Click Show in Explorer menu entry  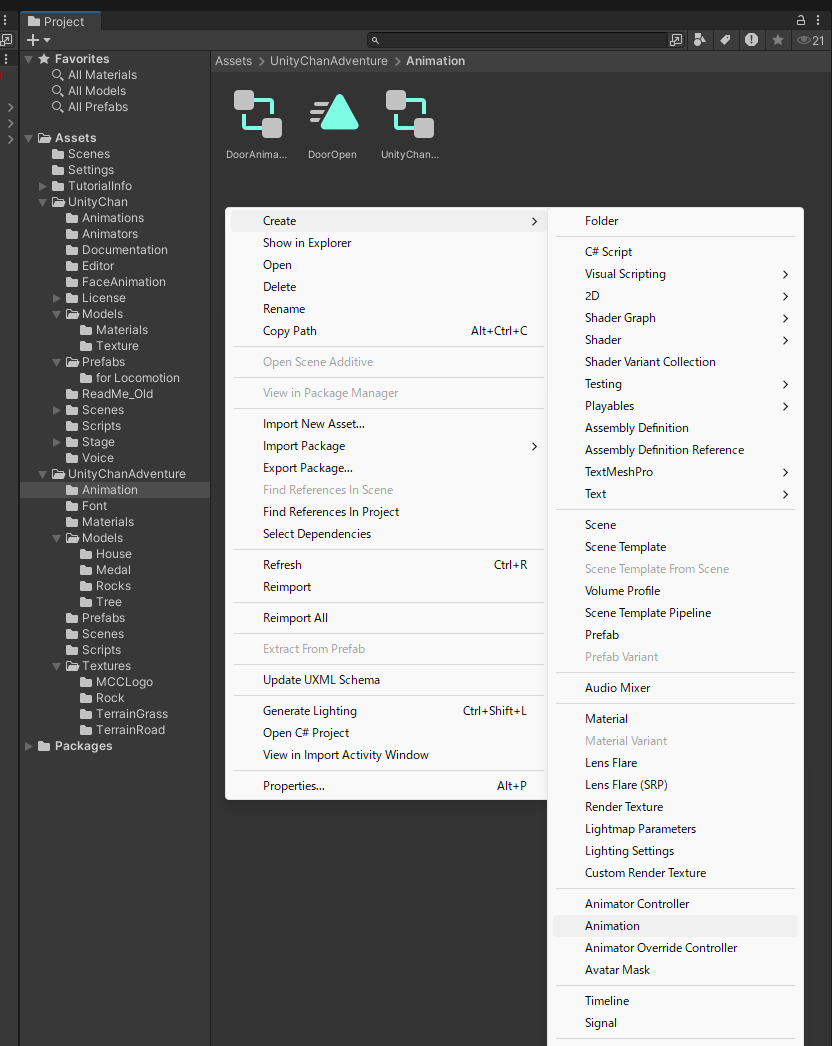pos(307,243)
